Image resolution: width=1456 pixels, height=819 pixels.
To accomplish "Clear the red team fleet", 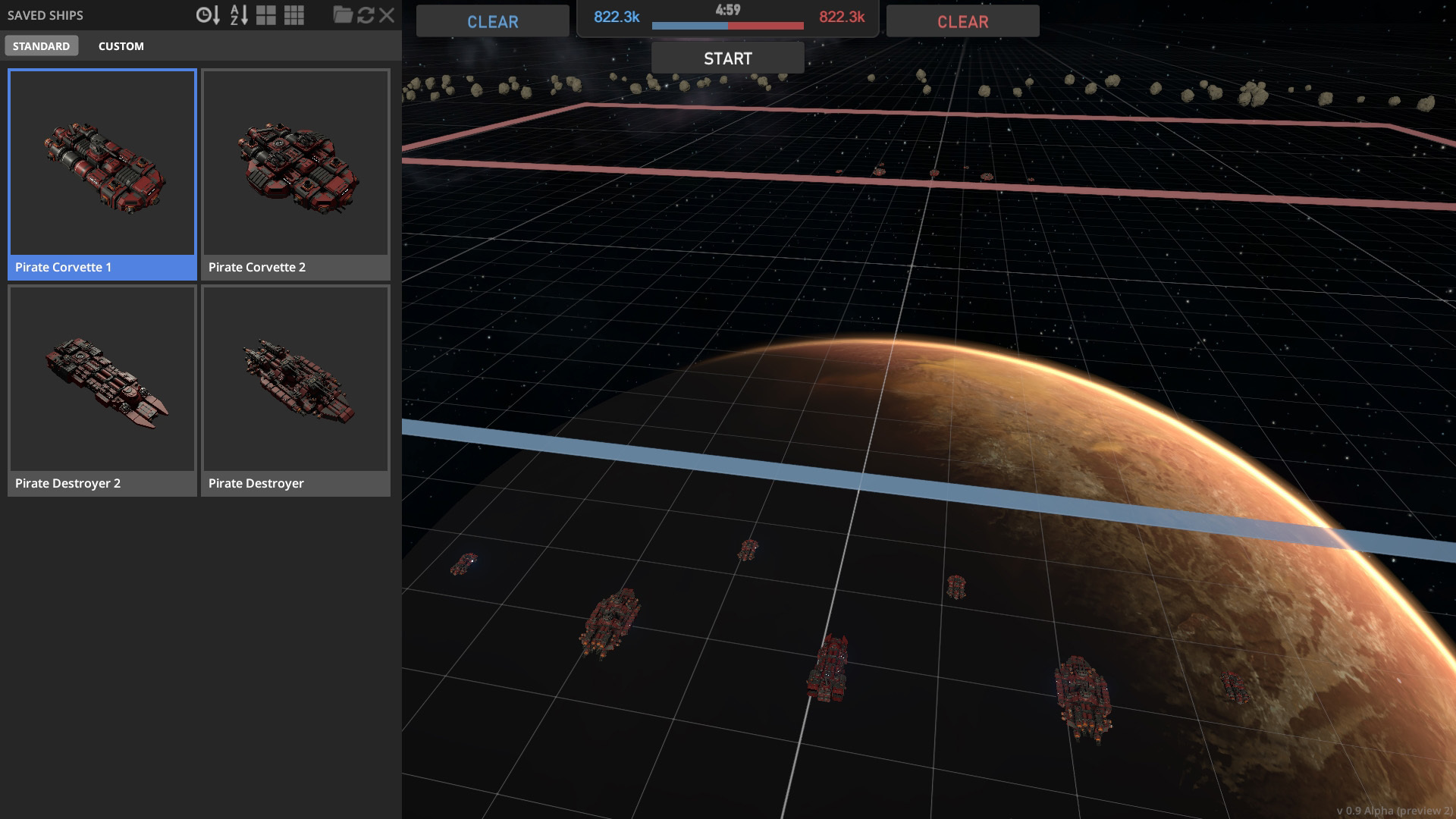I will point(963,21).
